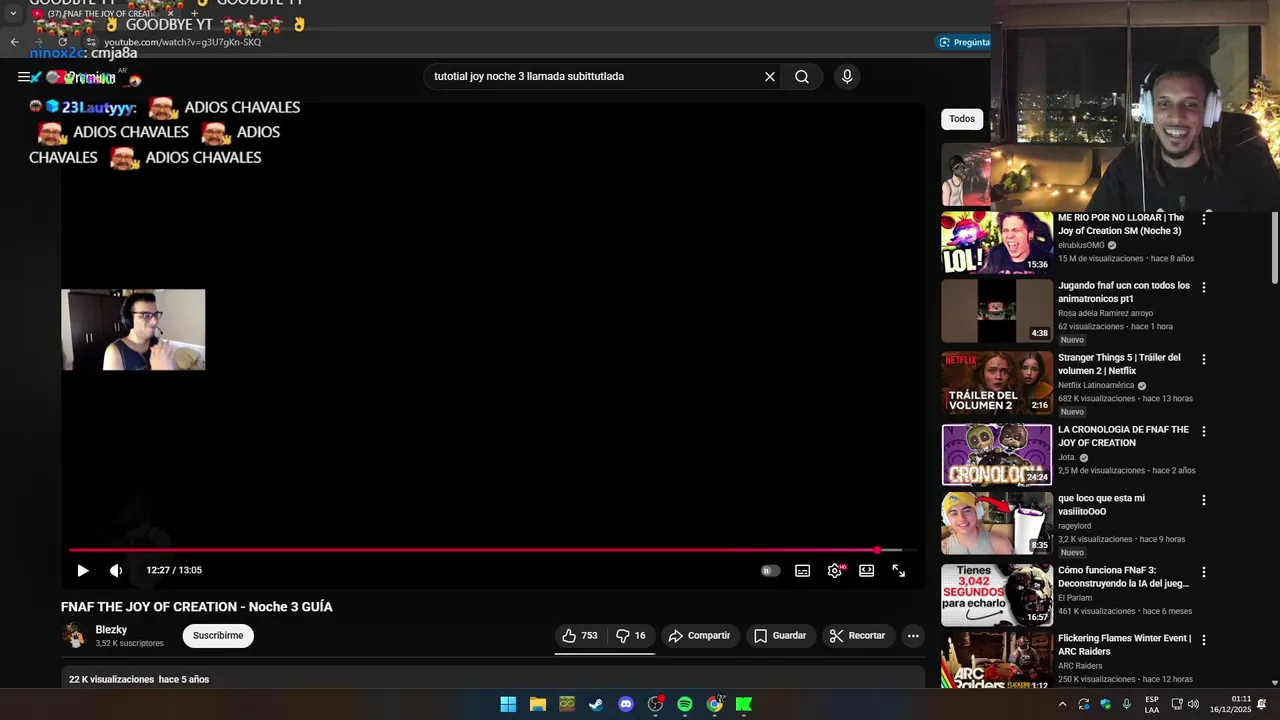Click the Netflix Latinoamérica channel name
The width and height of the screenshot is (1280, 720).
[1096, 385]
